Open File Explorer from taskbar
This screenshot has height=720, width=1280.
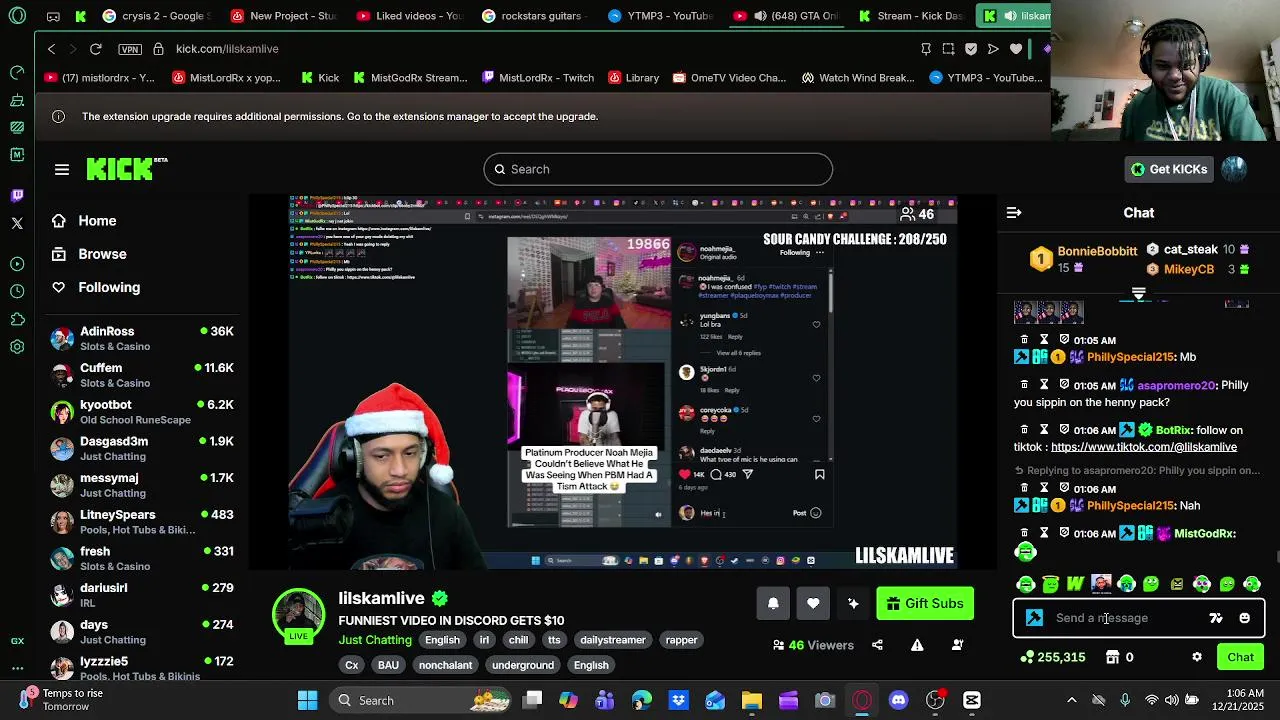(x=752, y=700)
